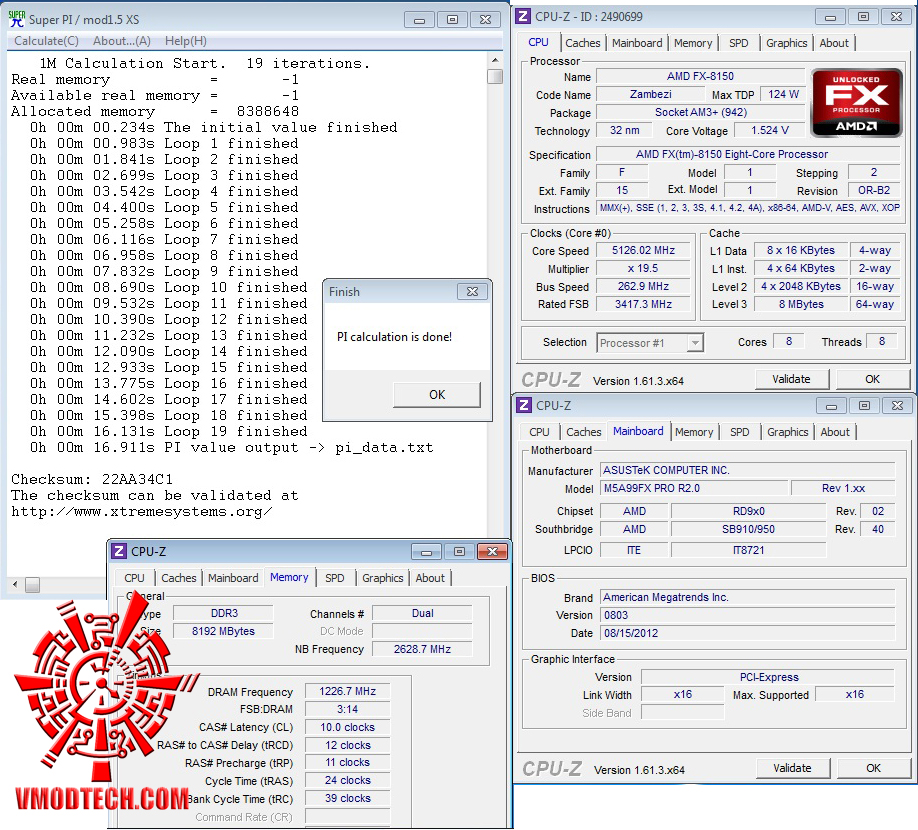918x830 pixels.
Task: Click the Z icon of Memory CPU-Z window
Action: coord(119,551)
